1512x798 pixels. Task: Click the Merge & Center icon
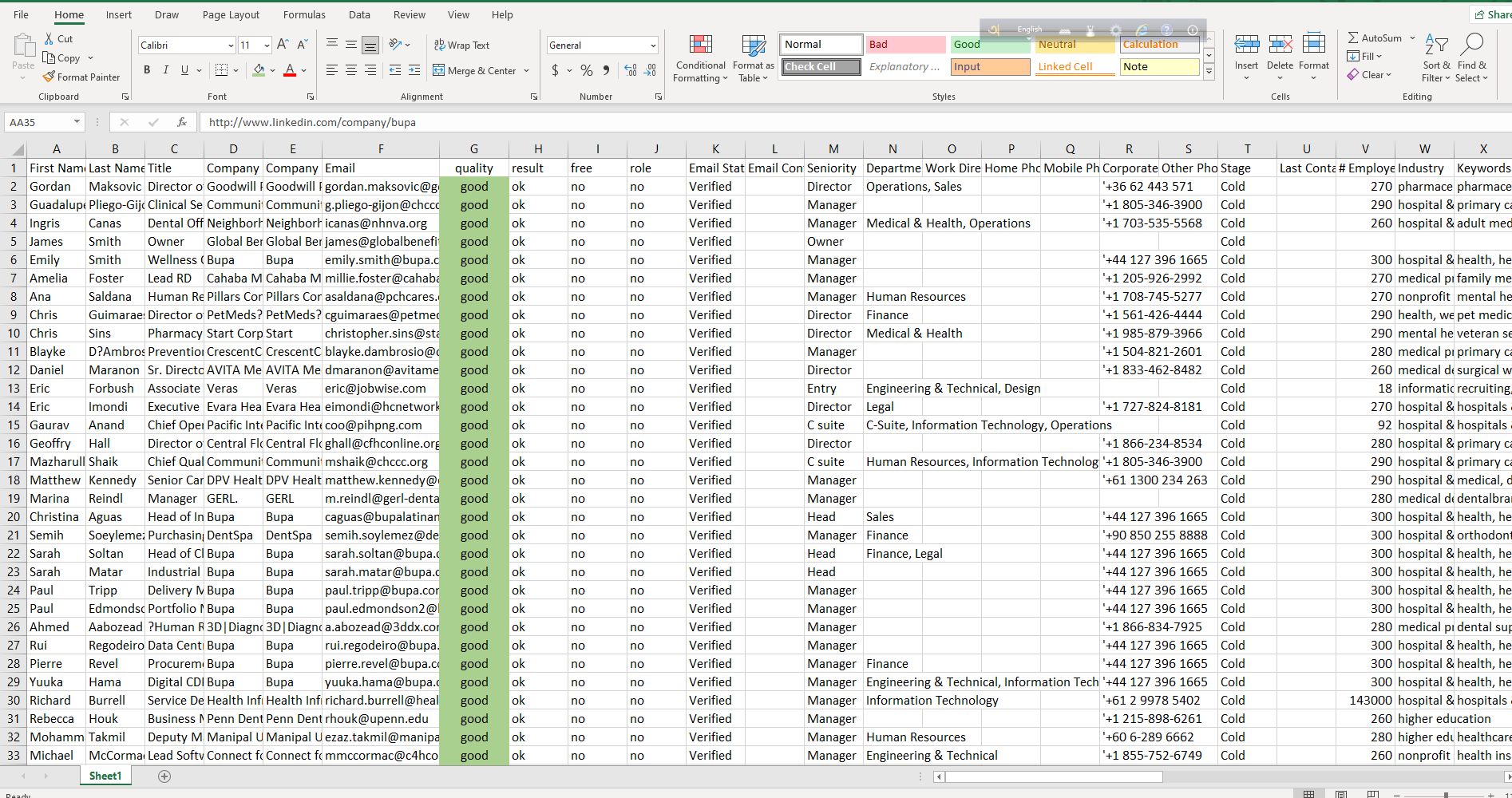coord(439,71)
